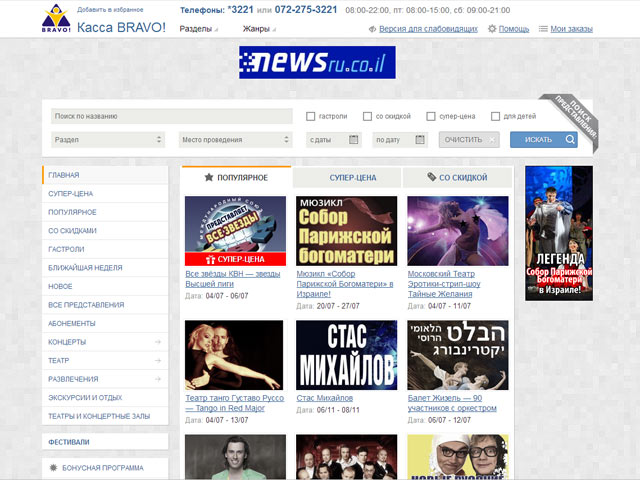This screenshot has height=480, width=640.
Task: Open ЭКСКУРСИИ И ОТДЫХ in the sidebar
Action: click(105, 398)
